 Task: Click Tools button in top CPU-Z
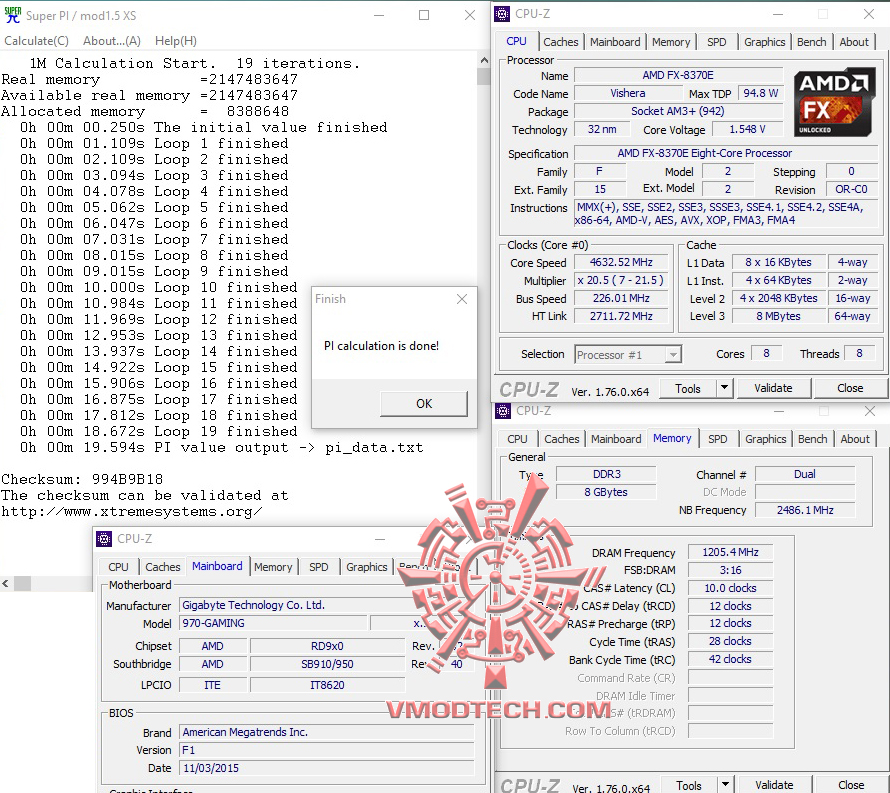(x=688, y=389)
